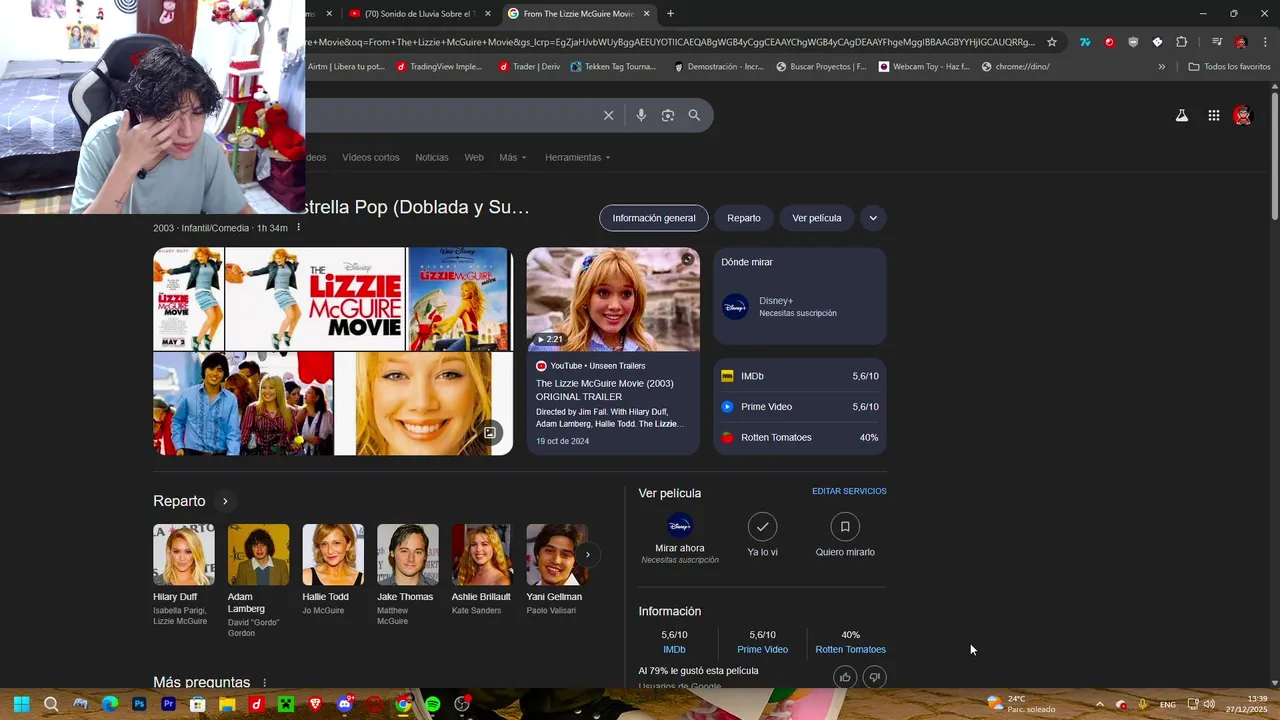This screenshot has width=1280, height=720.
Task: Open the 'Más' search filter dropdown
Action: [x=513, y=157]
